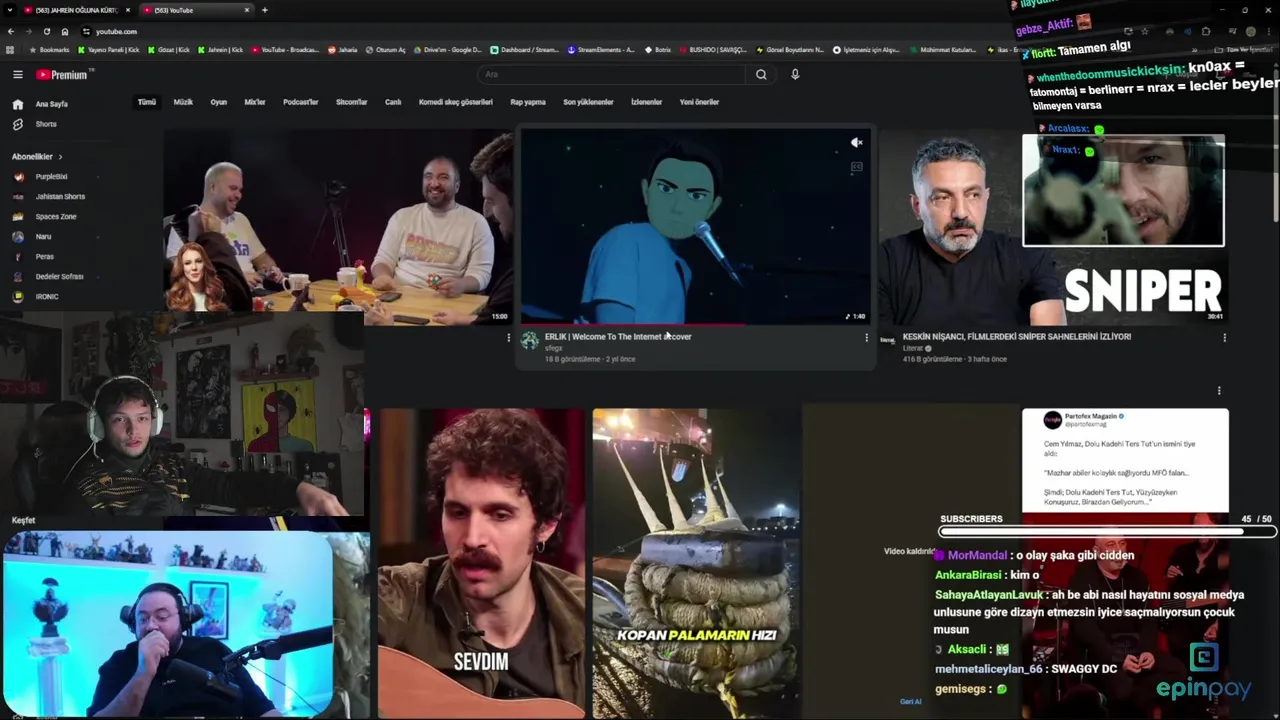This screenshot has width=1280, height=720.
Task: Open the site info icon in address bar
Action: pos(86,31)
